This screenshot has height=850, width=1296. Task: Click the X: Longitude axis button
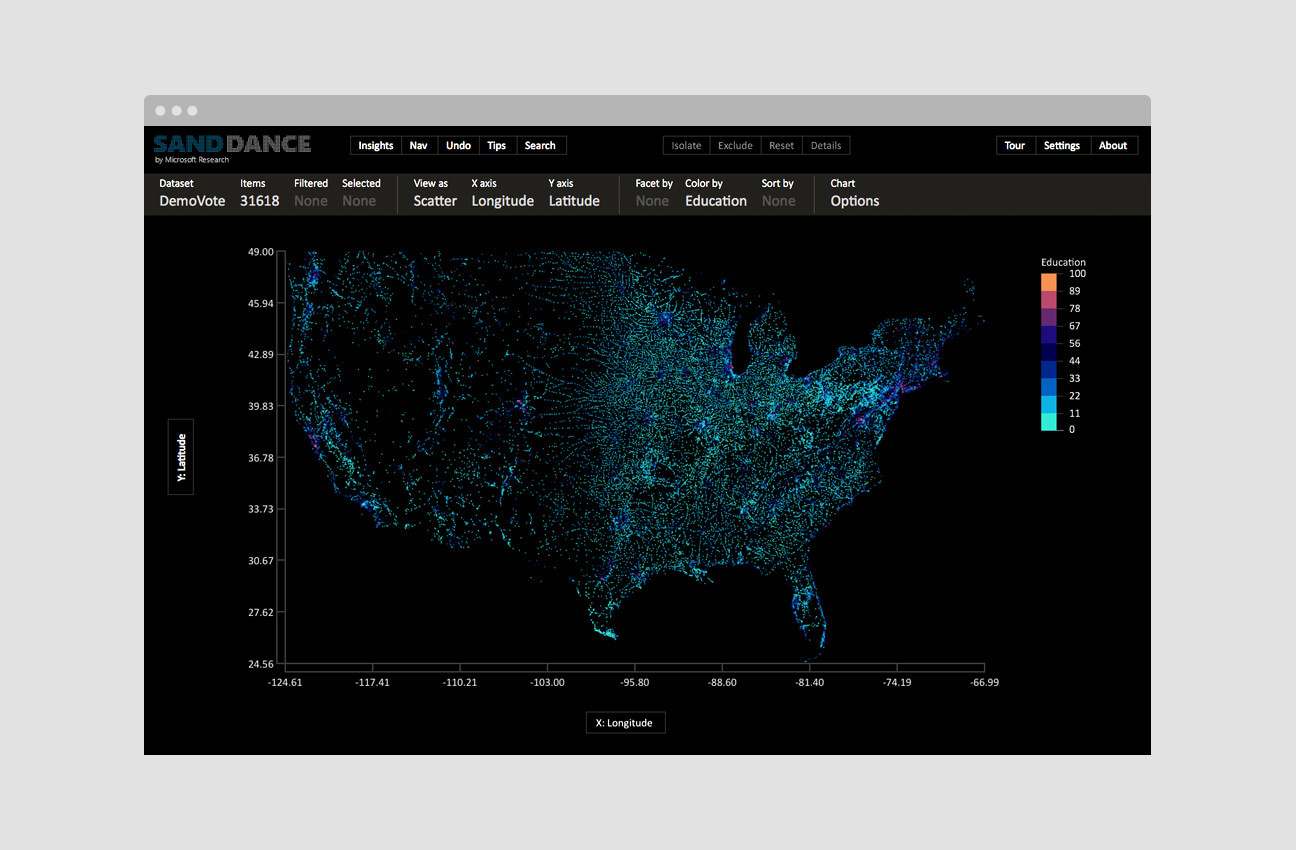pyautogui.click(x=625, y=723)
